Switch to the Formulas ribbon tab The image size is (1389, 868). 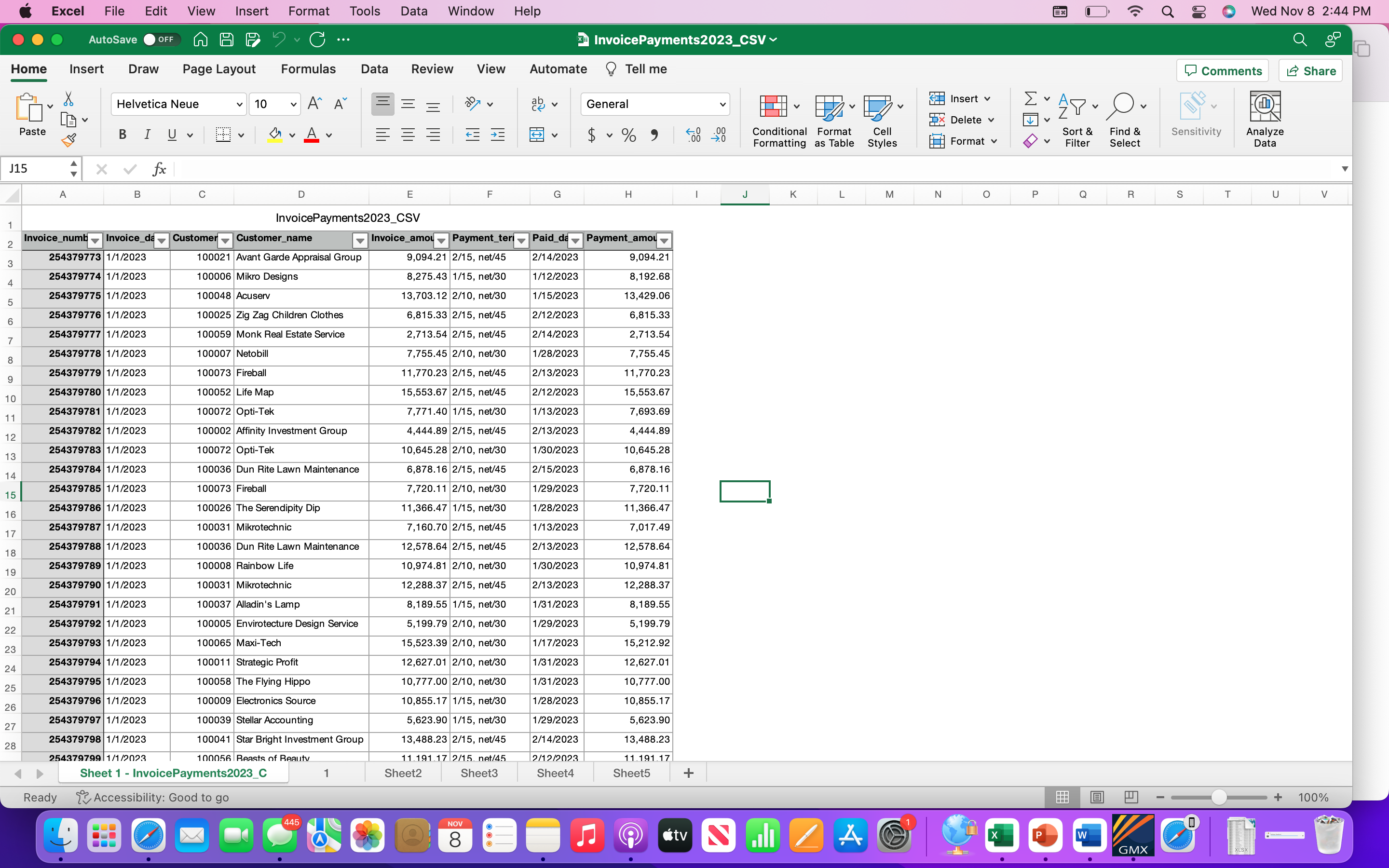pos(308,69)
